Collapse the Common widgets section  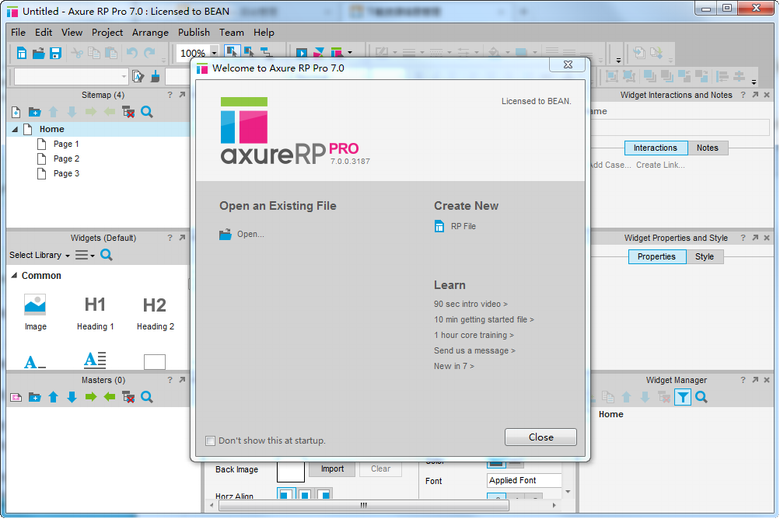click(x=15, y=276)
